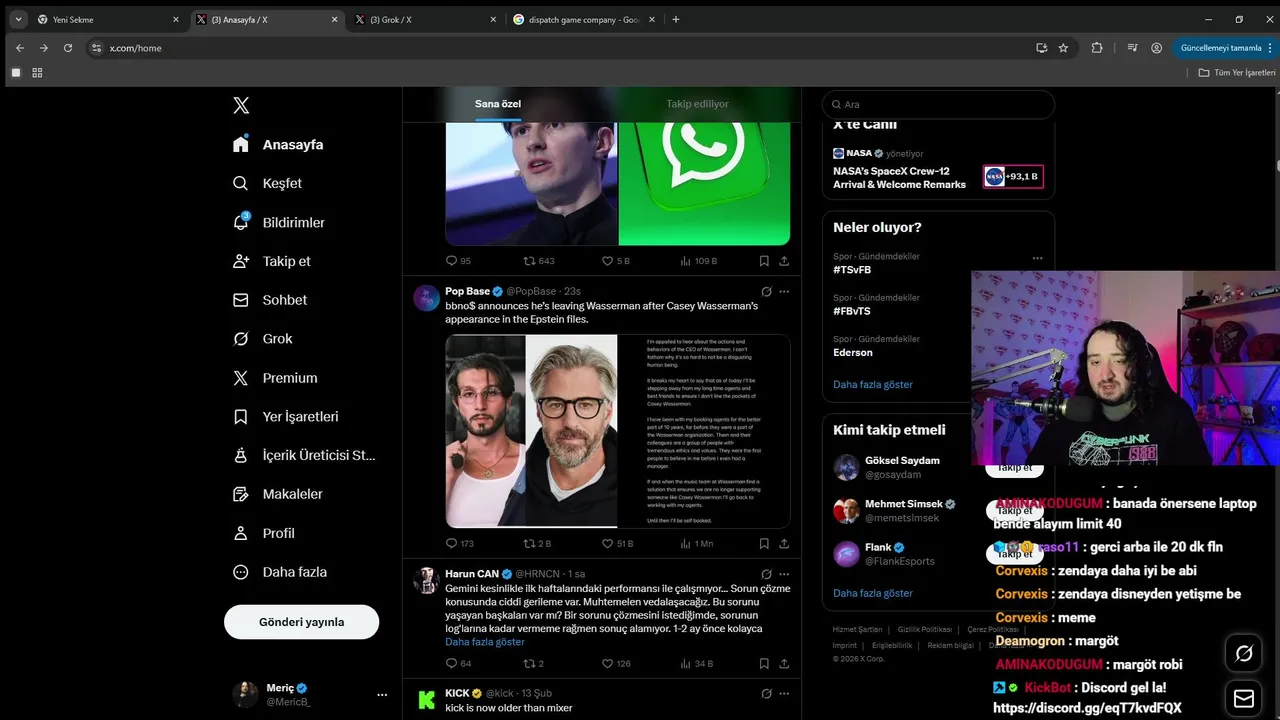Click Daha fazla göster under Neler oluyor

(x=873, y=384)
